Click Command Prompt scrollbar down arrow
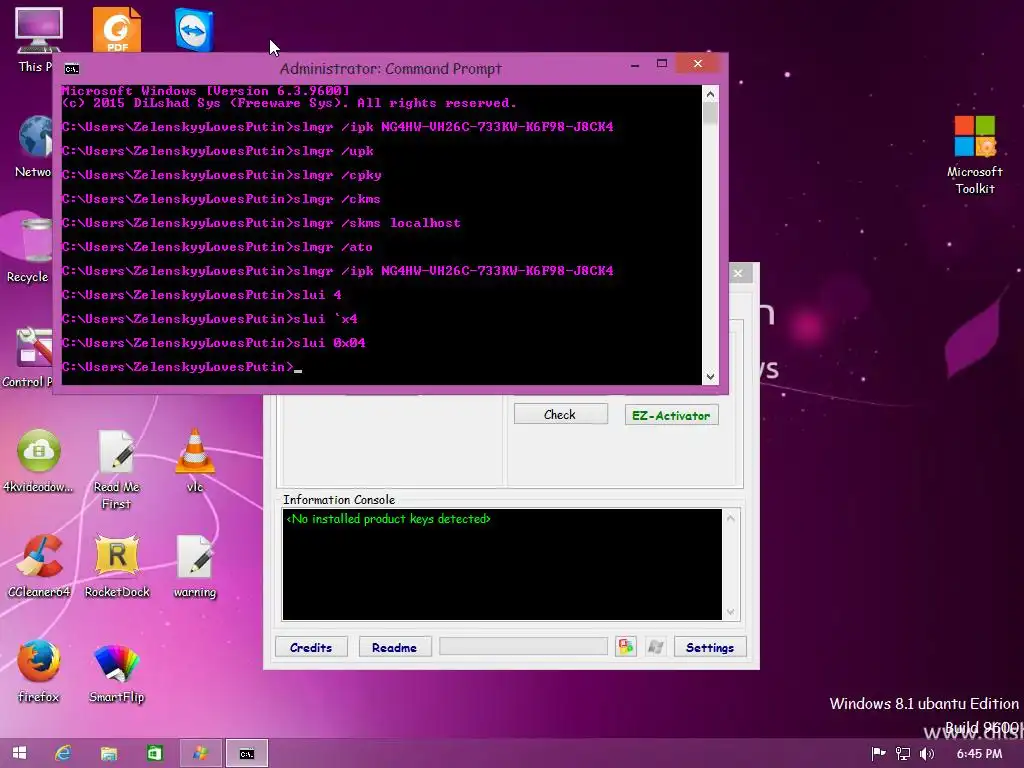 coord(711,376)
